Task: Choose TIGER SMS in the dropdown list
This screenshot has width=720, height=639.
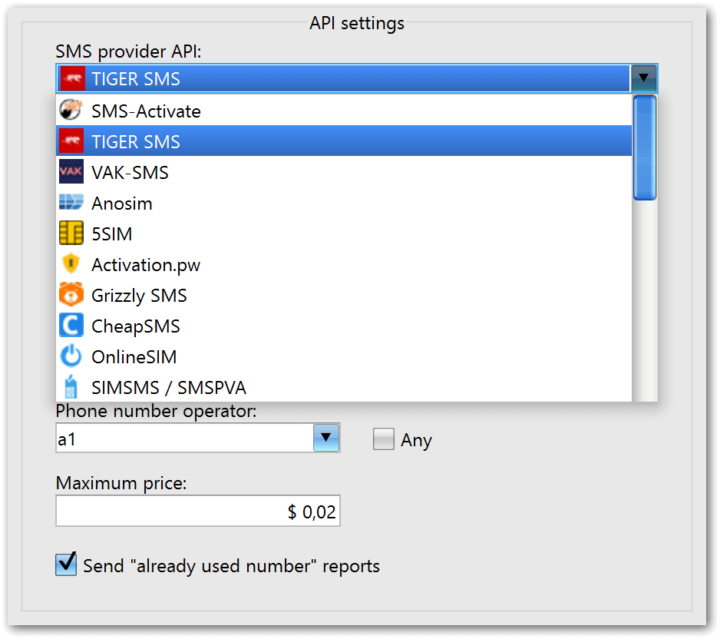Action: (x=343, y=141)
